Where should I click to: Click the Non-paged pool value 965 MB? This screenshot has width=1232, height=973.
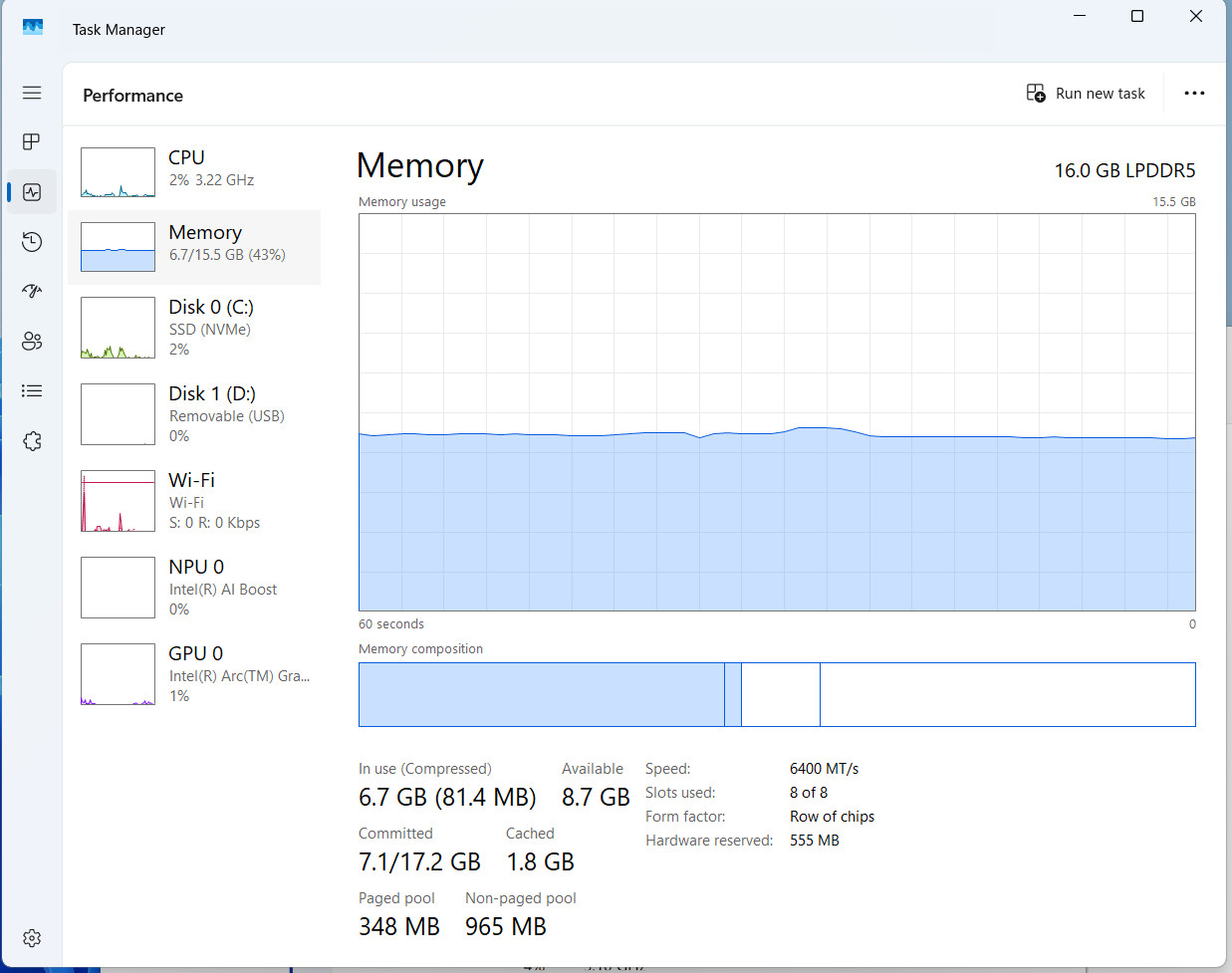coord(506,927)
